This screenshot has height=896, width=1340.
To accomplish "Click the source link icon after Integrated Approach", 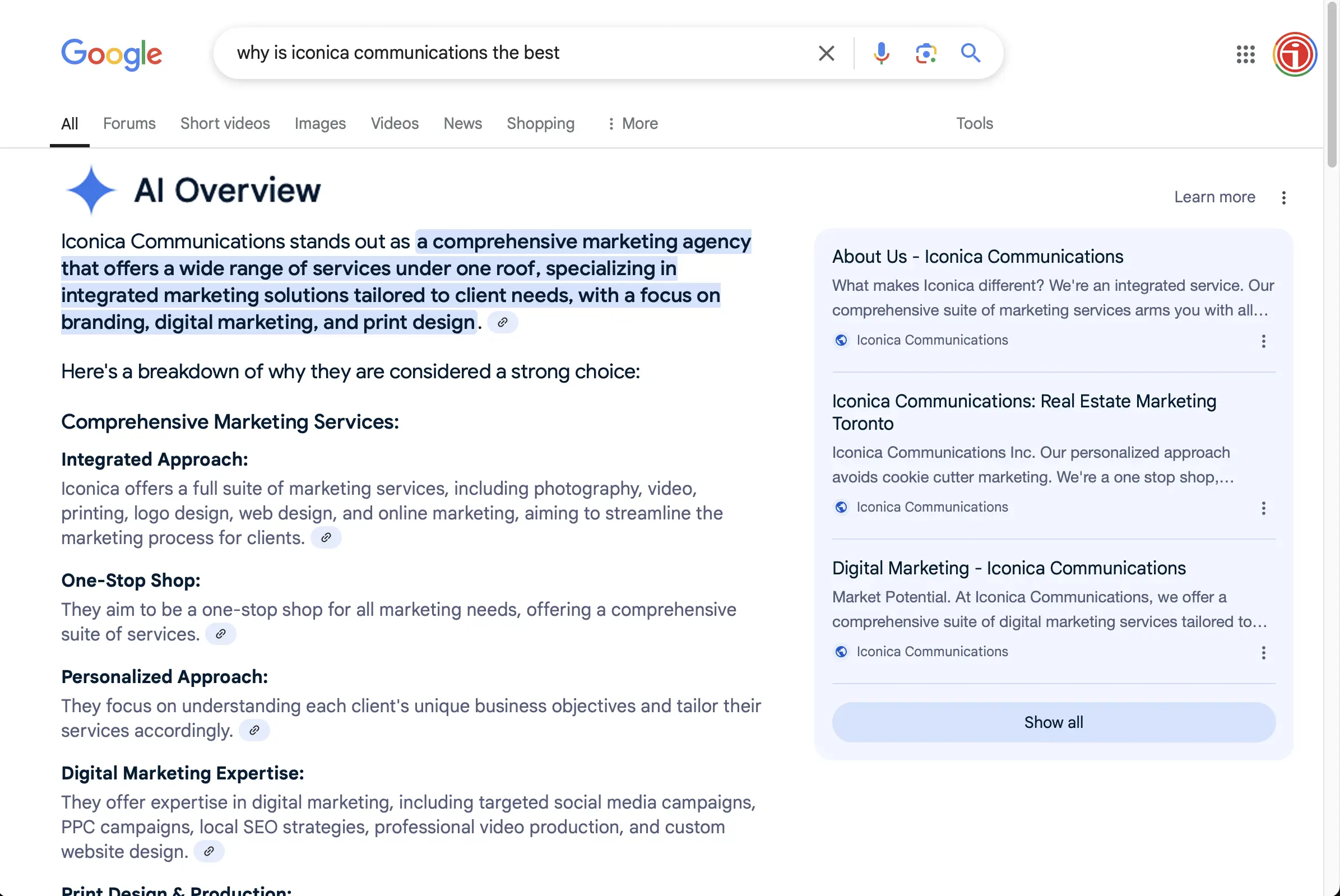I will (x=326, y=538).
